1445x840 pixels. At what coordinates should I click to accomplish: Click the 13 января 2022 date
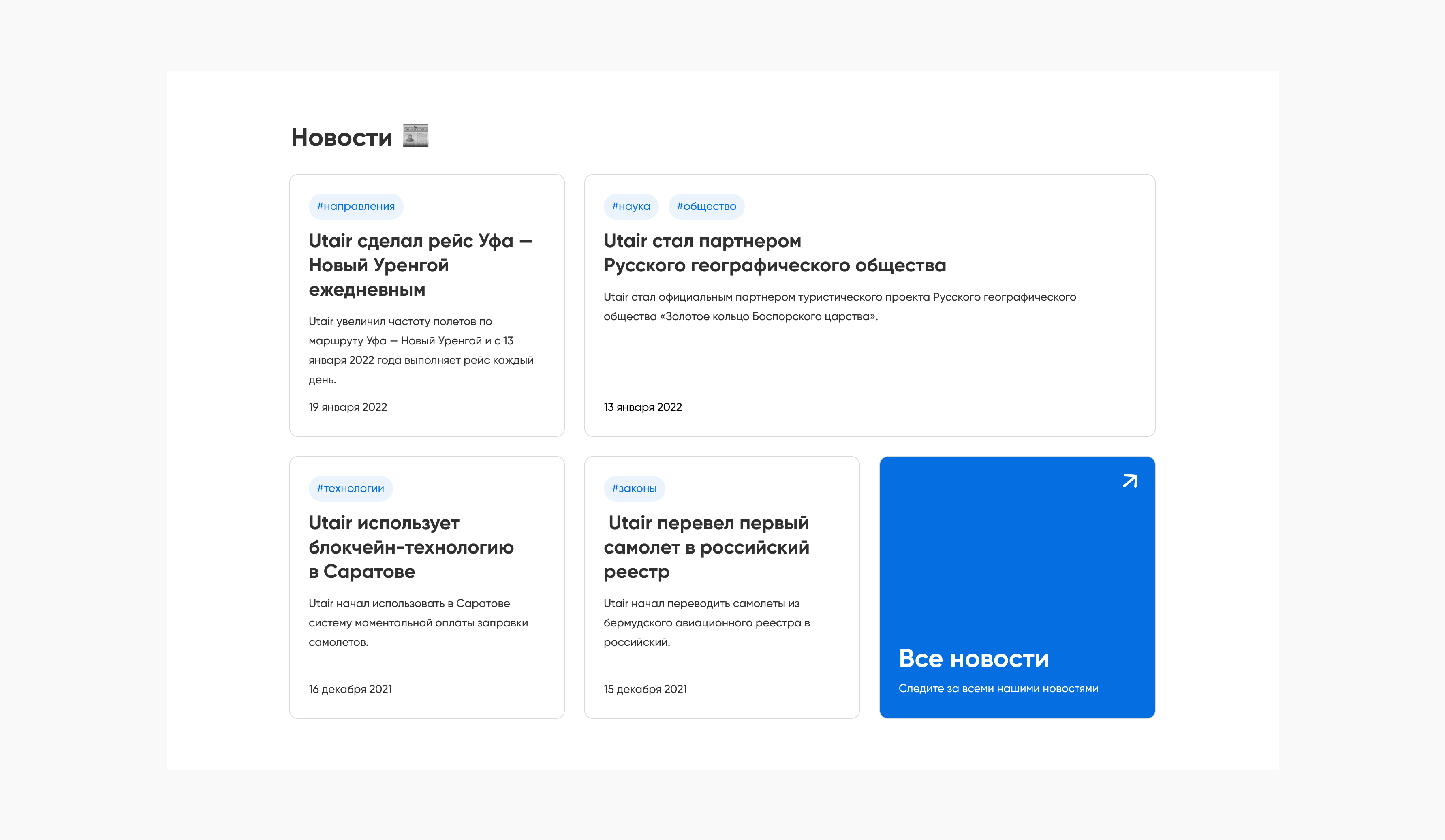[x=642, y=407]
